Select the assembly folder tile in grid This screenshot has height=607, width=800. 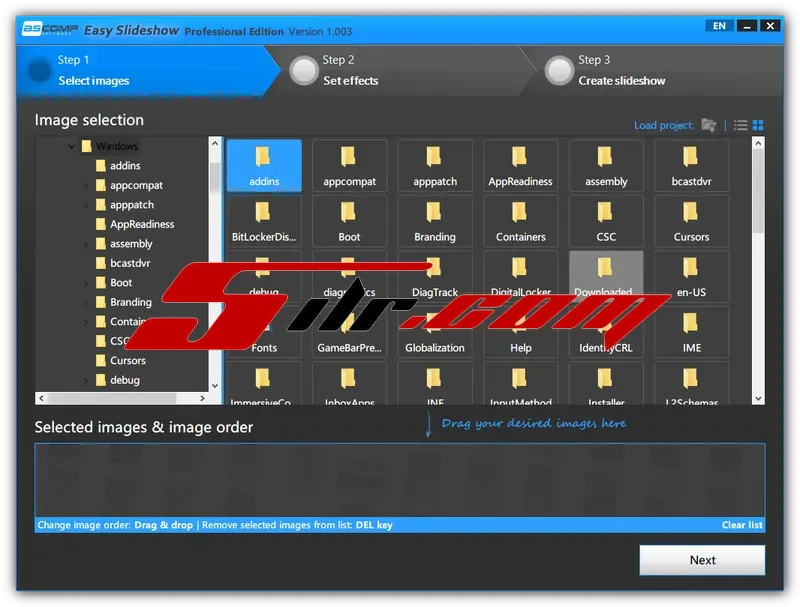tap(606, 166)
